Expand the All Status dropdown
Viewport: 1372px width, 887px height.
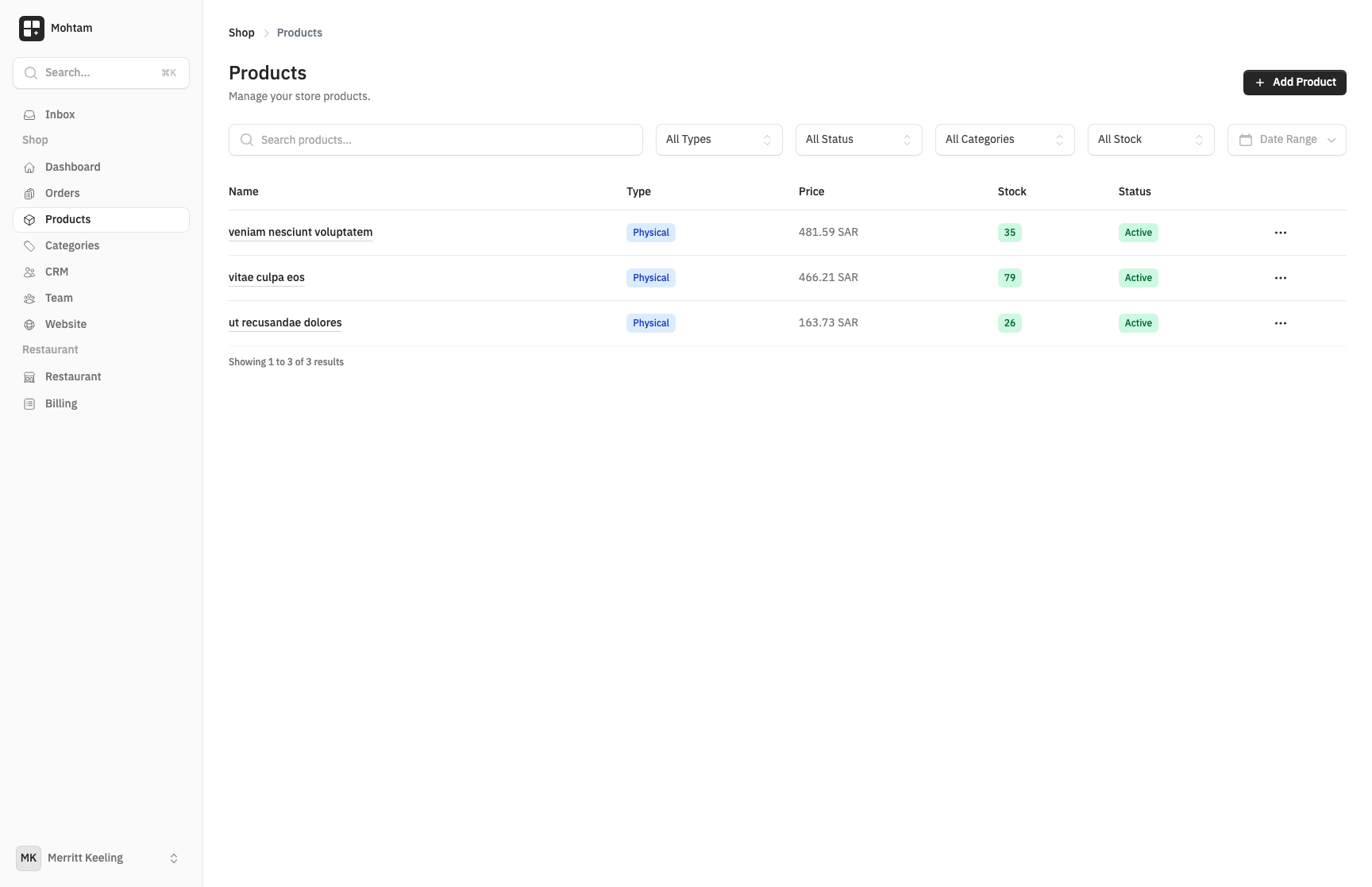[x=857, y=139]
